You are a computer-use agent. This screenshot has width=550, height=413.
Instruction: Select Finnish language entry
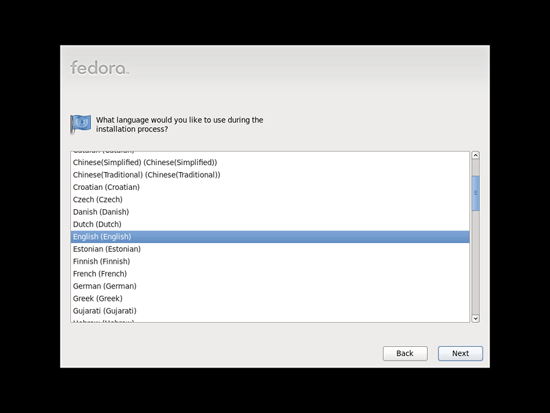pyautogui.click(x=270, y=261)
